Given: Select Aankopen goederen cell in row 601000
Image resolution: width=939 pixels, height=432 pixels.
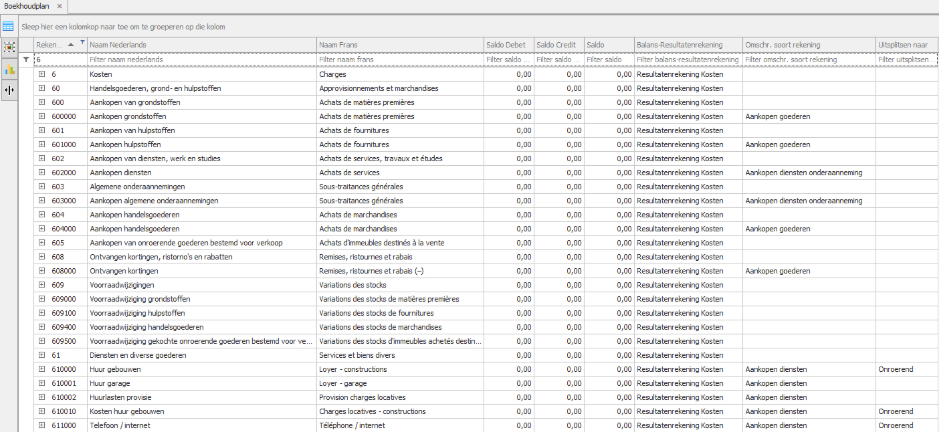Looking at the screenshot, I should pos(809,144).
